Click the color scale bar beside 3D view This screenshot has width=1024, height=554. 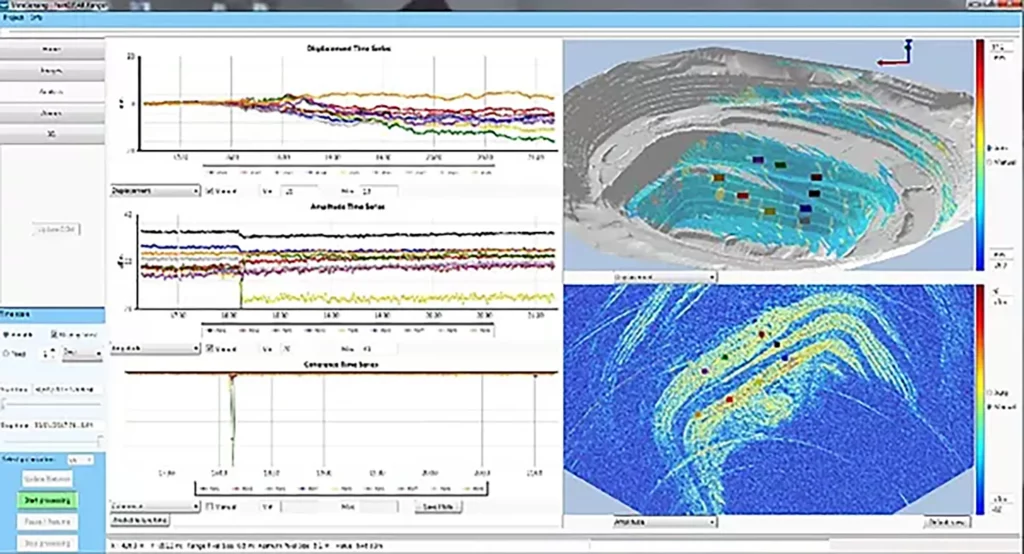click(980, 155)
